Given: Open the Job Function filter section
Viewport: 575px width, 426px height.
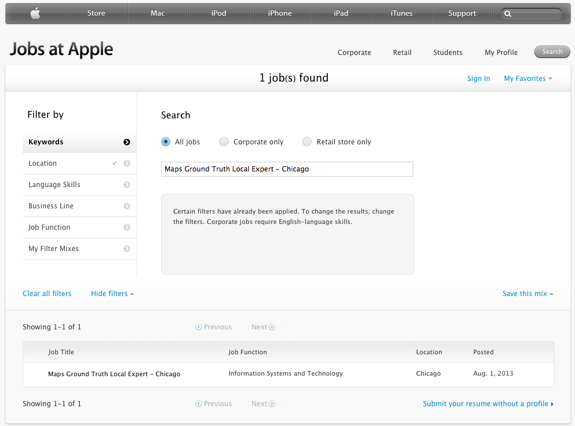Looking at the screenshot, I should point(80,227).
